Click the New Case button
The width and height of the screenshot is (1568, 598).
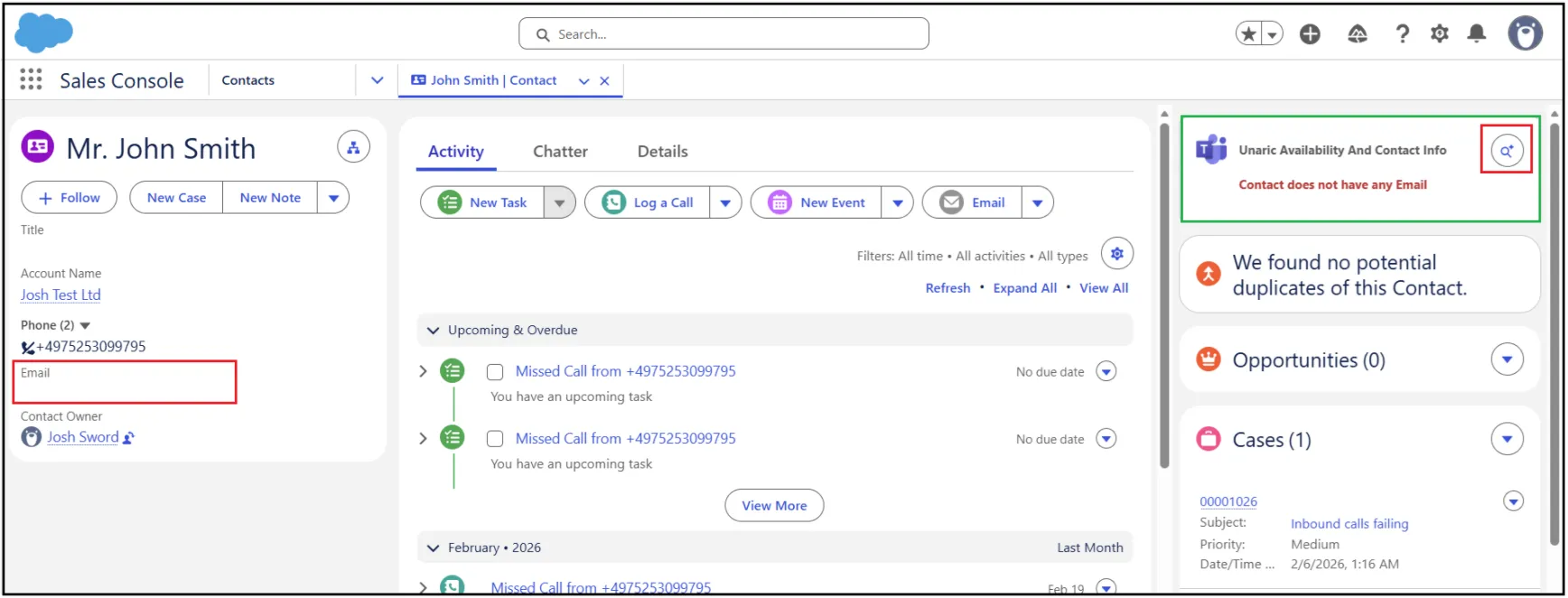176,198
